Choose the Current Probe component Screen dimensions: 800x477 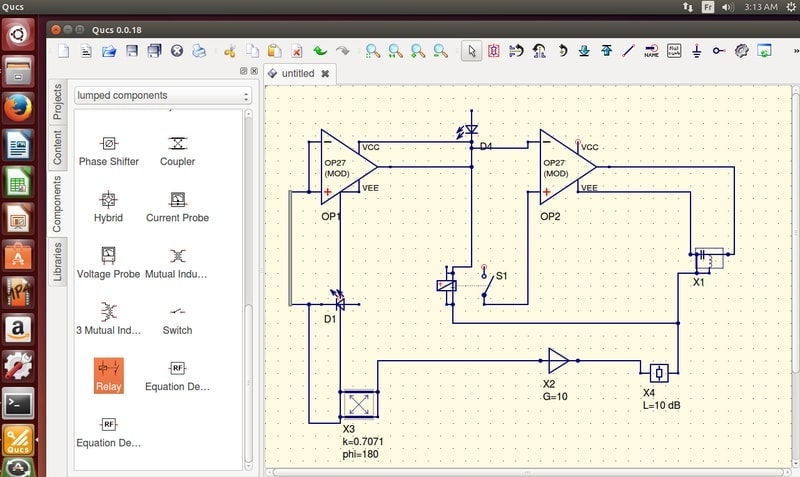tap(177, 207)
